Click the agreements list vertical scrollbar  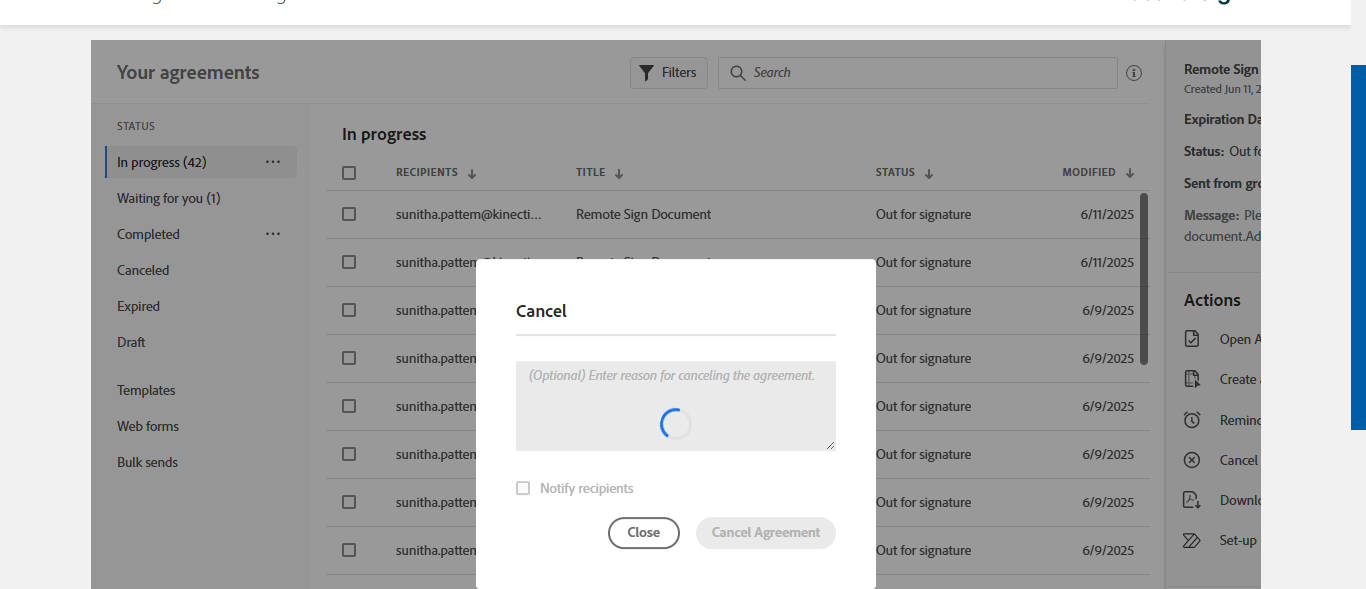coord(1144,279)
